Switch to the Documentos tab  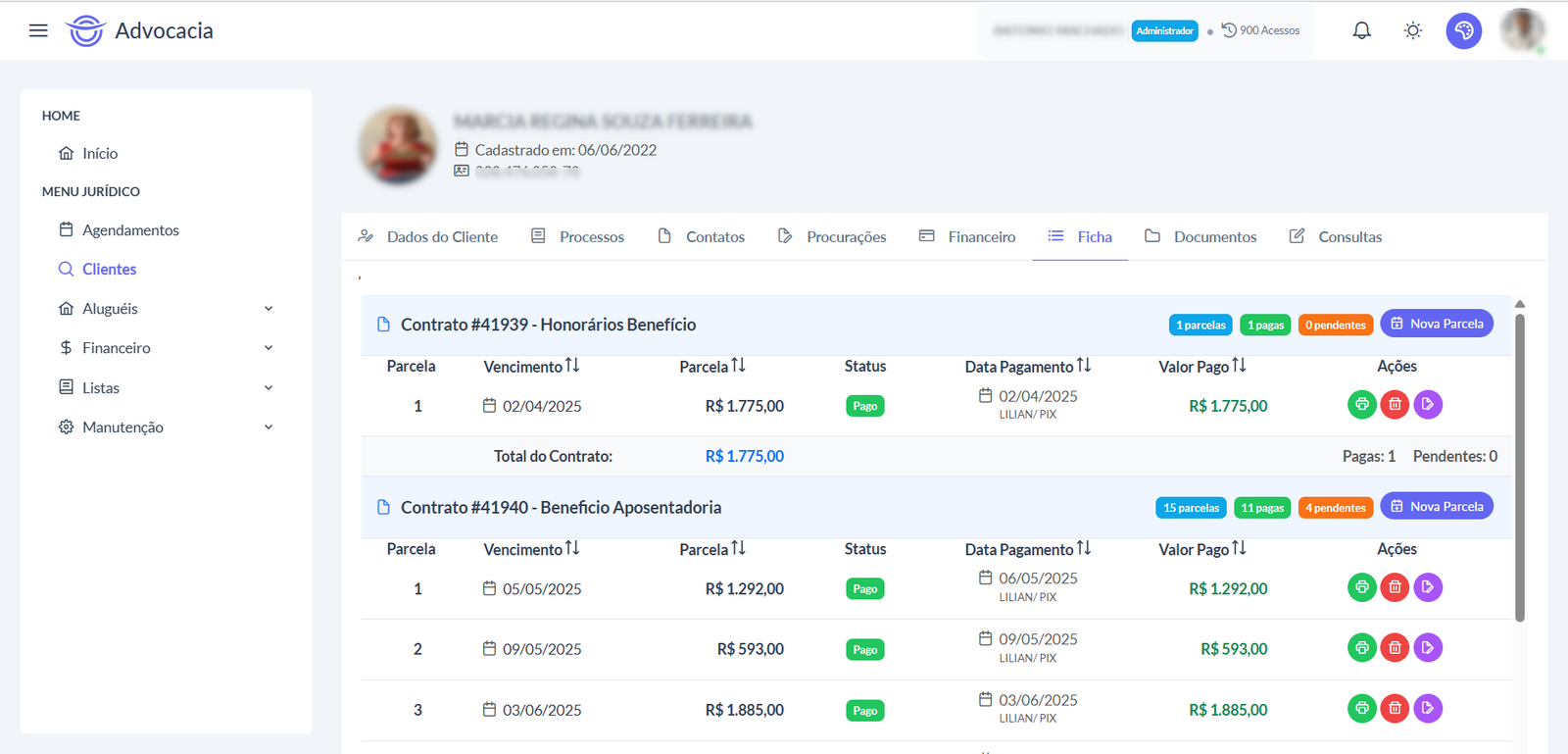coord(1200,236)
